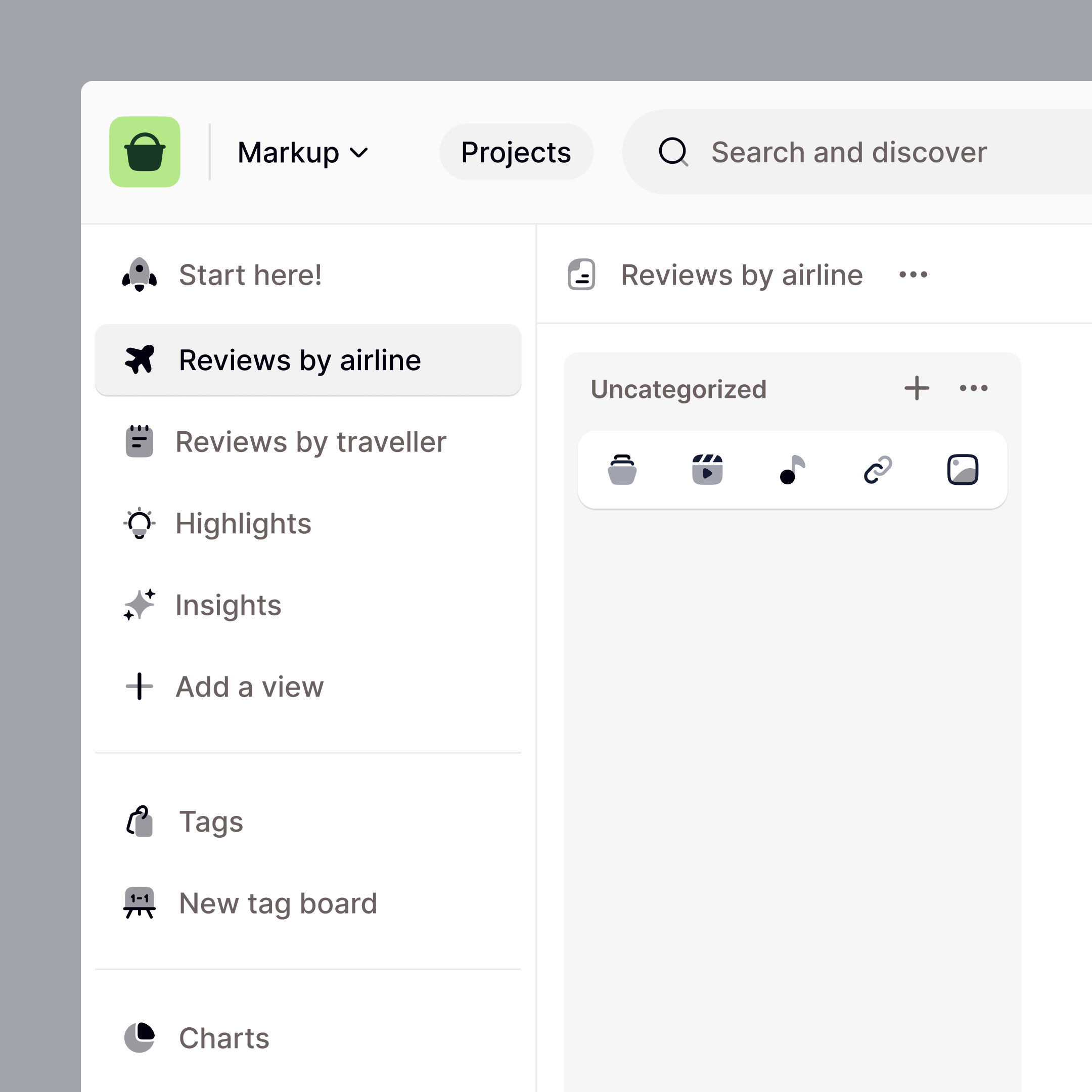1092x1092 pixels.
Task: Click the board icon for New tag board
Action: coord(140,903)
